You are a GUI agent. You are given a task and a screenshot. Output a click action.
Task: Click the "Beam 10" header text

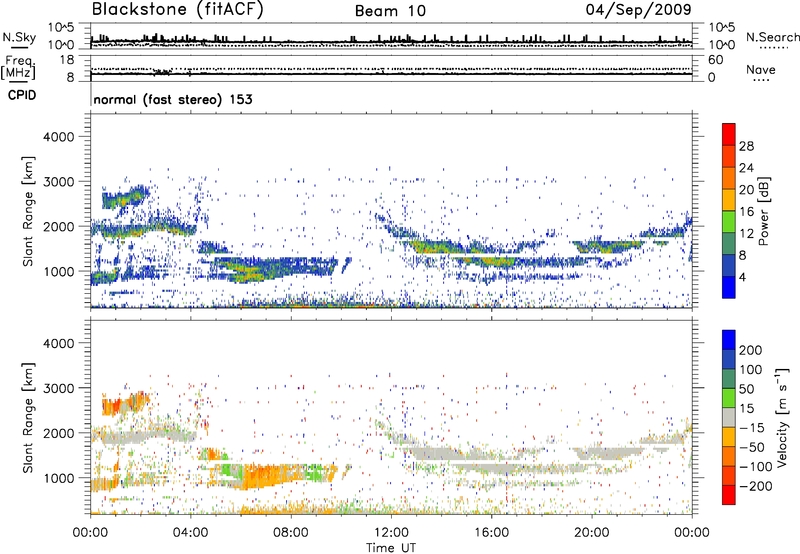pos(390,11)
